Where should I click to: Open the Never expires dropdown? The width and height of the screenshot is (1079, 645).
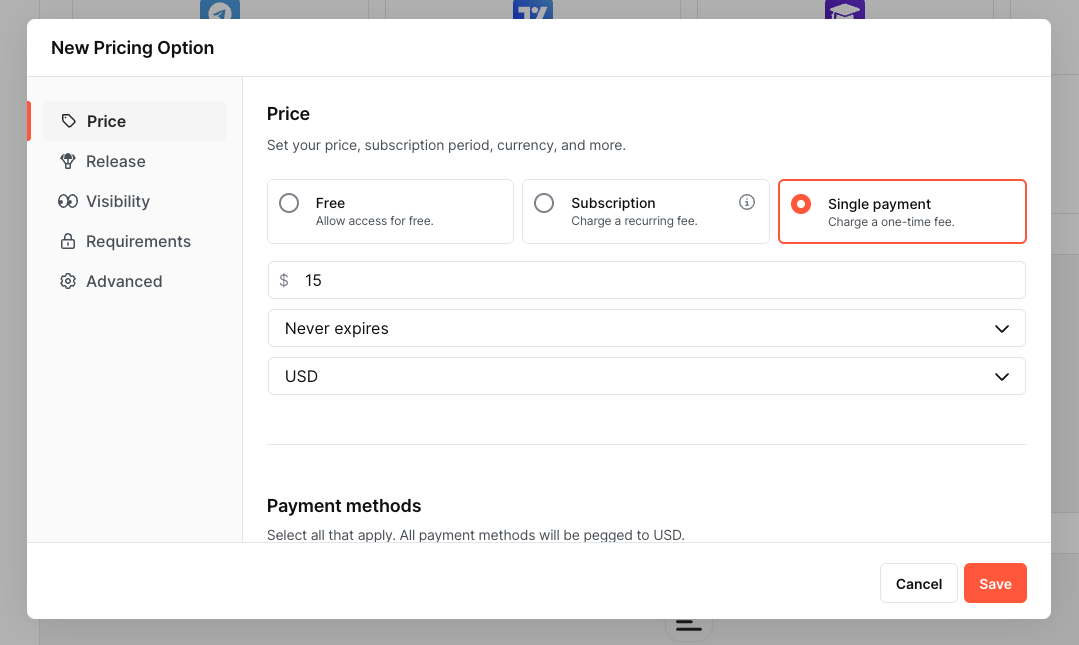(646, 328)
